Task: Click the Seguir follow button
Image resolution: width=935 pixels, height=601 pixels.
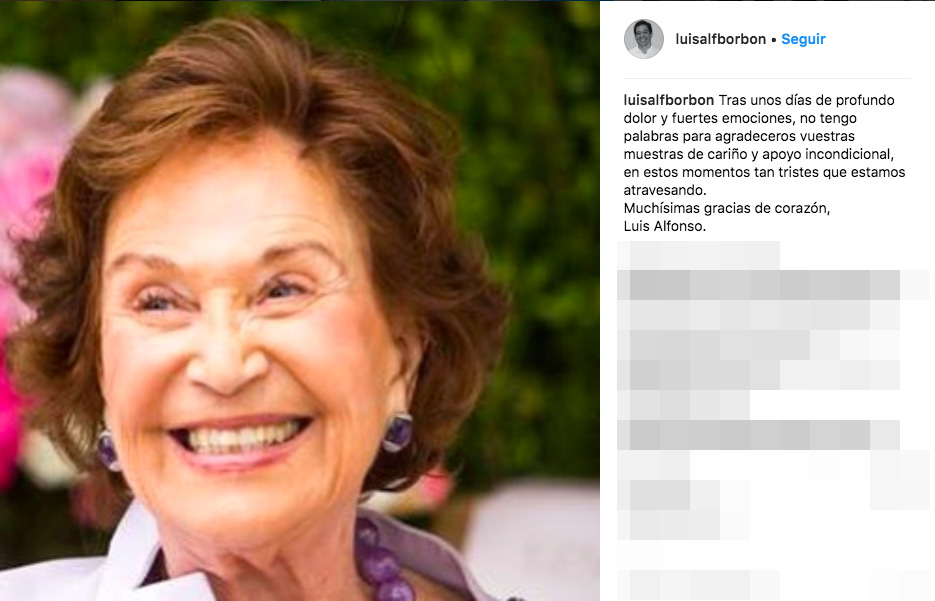Action: click(803, 39)
